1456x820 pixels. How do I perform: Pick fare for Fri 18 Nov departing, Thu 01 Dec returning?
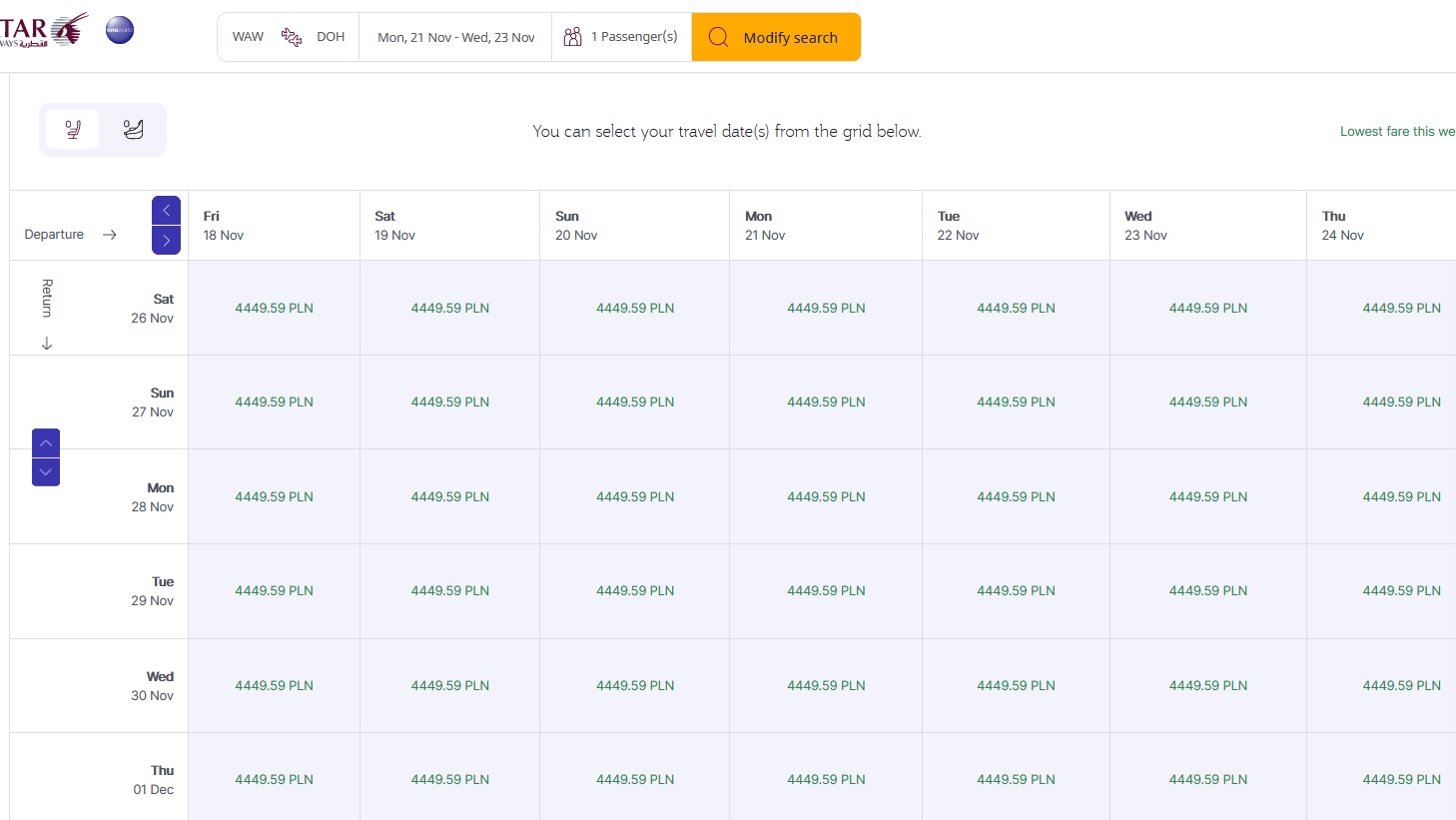(274, 778)
